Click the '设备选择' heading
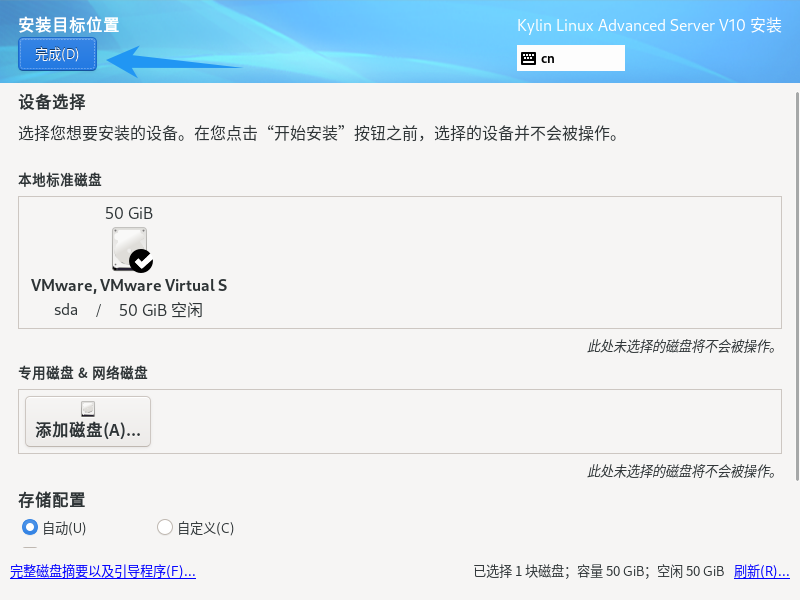Image resolution: width=800 pixels, height=600 pixels. coord(52,102)
